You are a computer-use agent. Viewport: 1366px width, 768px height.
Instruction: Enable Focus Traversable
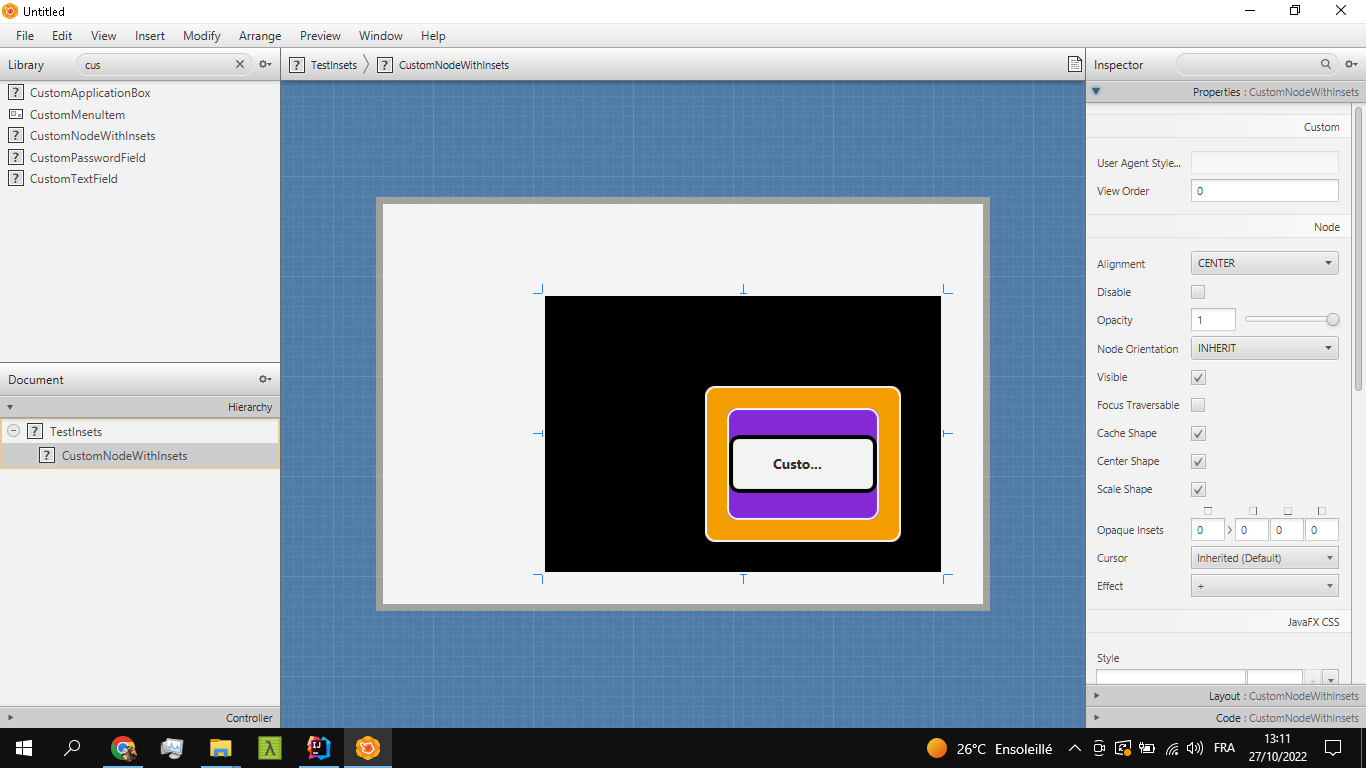(1196, 405)
